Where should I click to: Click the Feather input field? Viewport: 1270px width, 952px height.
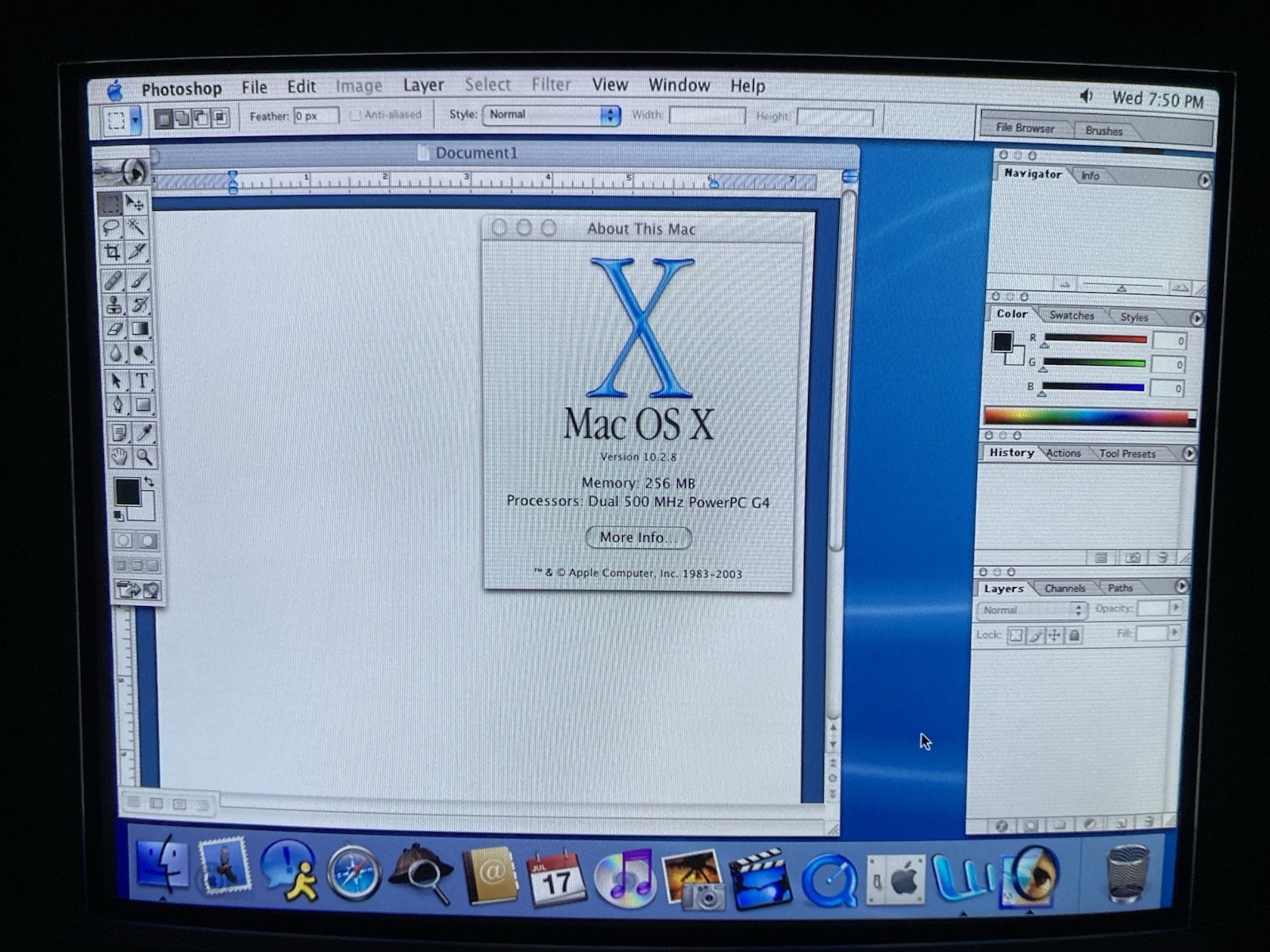[316, 116]
